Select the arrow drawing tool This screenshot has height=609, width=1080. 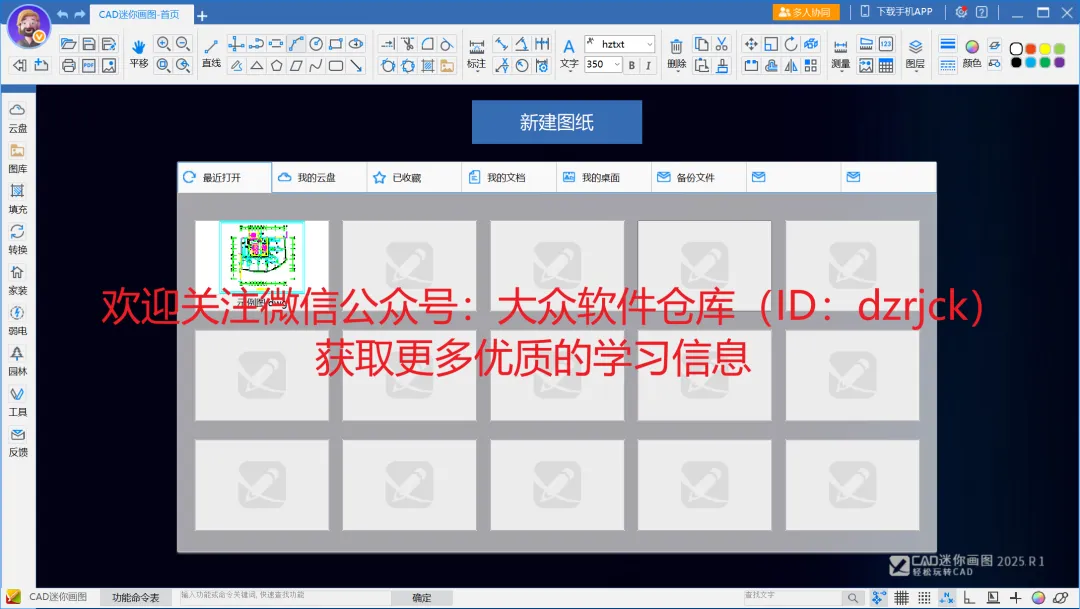coord(356,65)
